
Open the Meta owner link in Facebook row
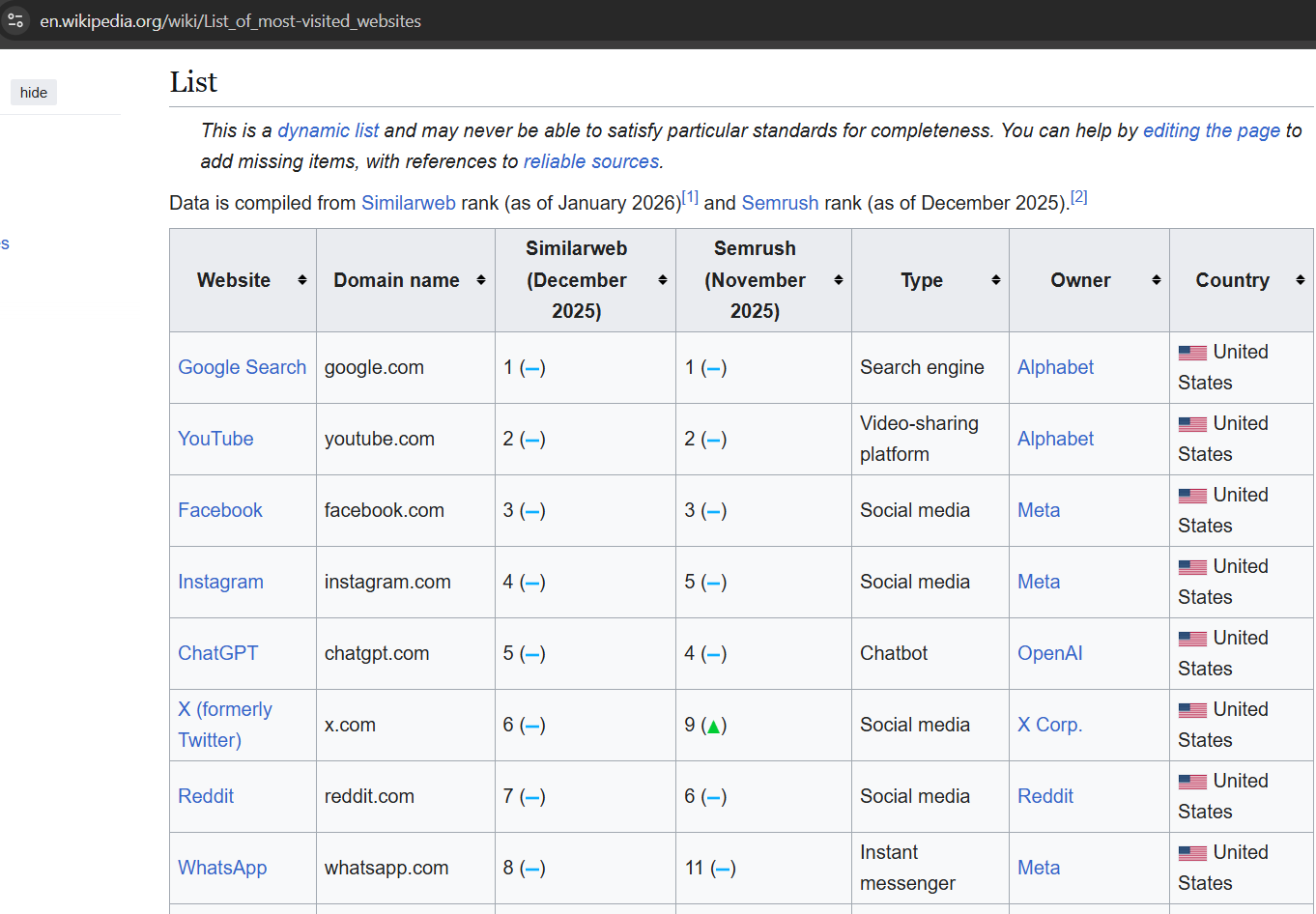[1039, 510]
